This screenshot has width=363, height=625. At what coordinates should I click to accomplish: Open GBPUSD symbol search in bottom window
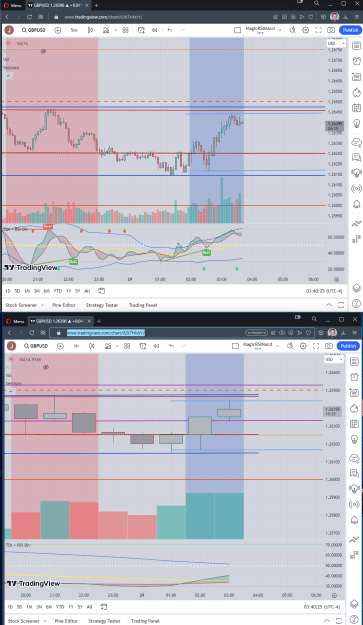click(x=35, y=346)
